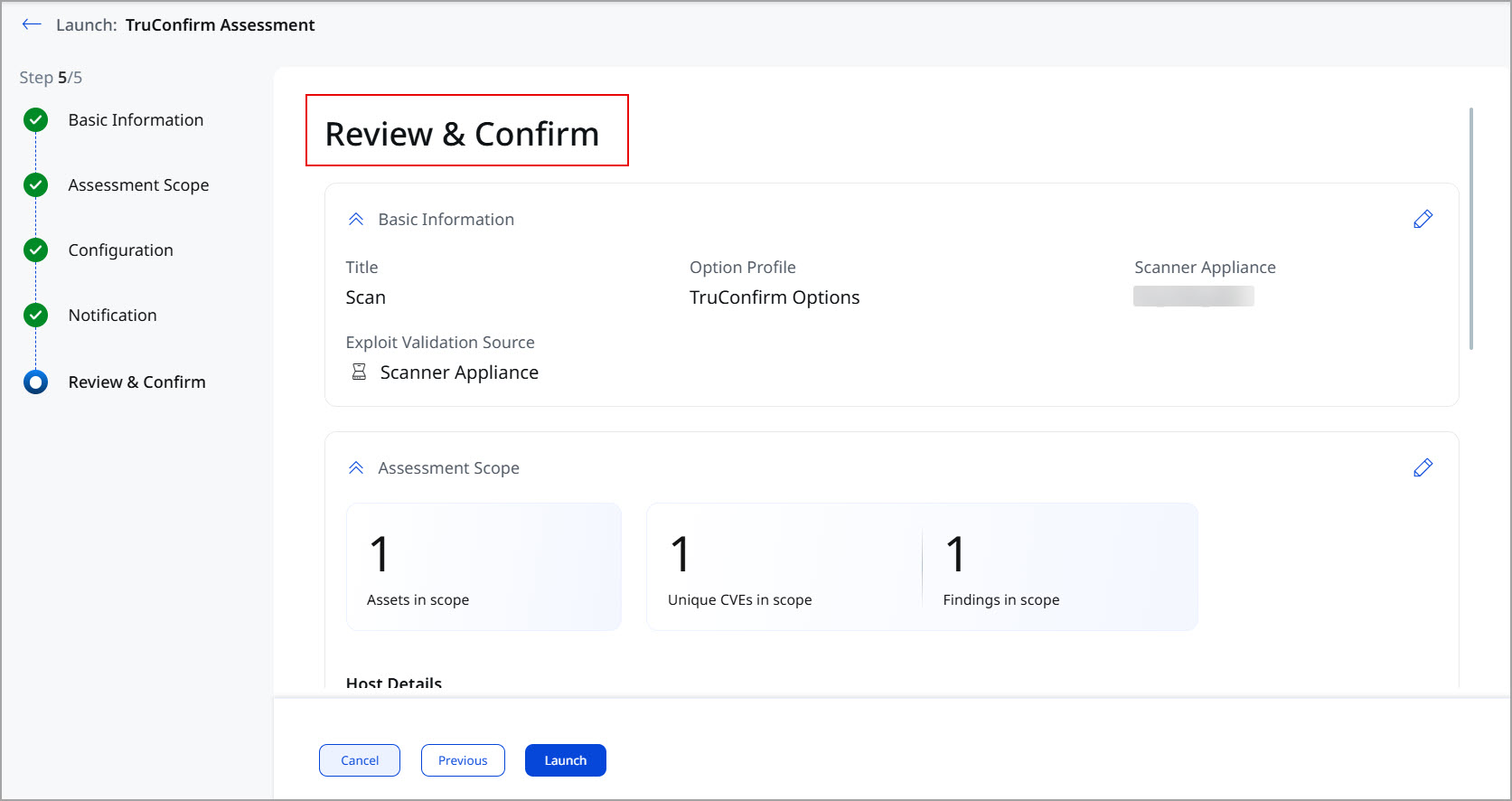
Task: Open the Notification step
Action: point(112,315)
